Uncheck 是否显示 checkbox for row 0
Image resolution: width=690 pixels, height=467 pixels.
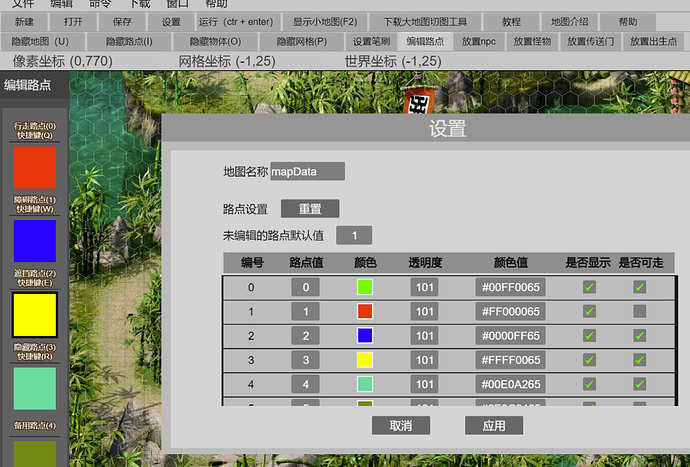pos(589,287)
